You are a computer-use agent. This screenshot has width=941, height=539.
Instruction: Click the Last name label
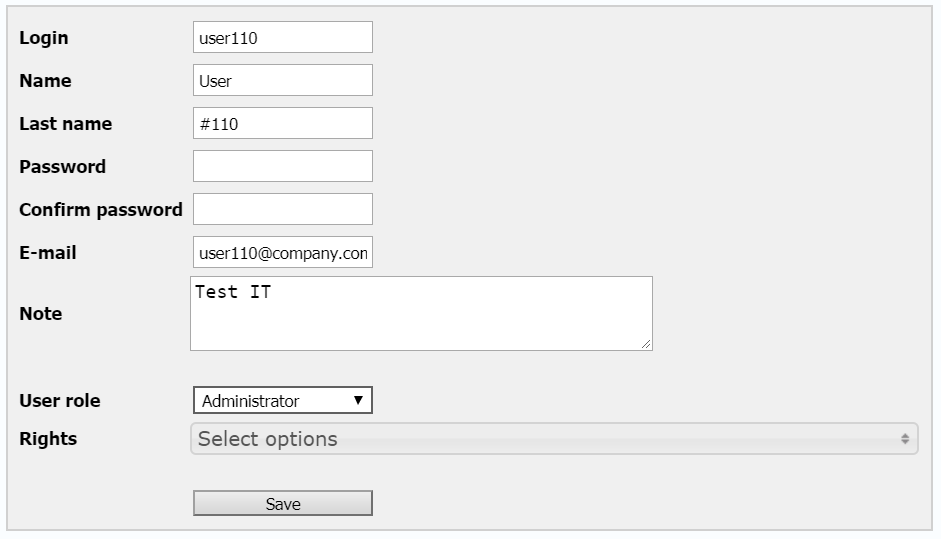click(x=65, y=124)
